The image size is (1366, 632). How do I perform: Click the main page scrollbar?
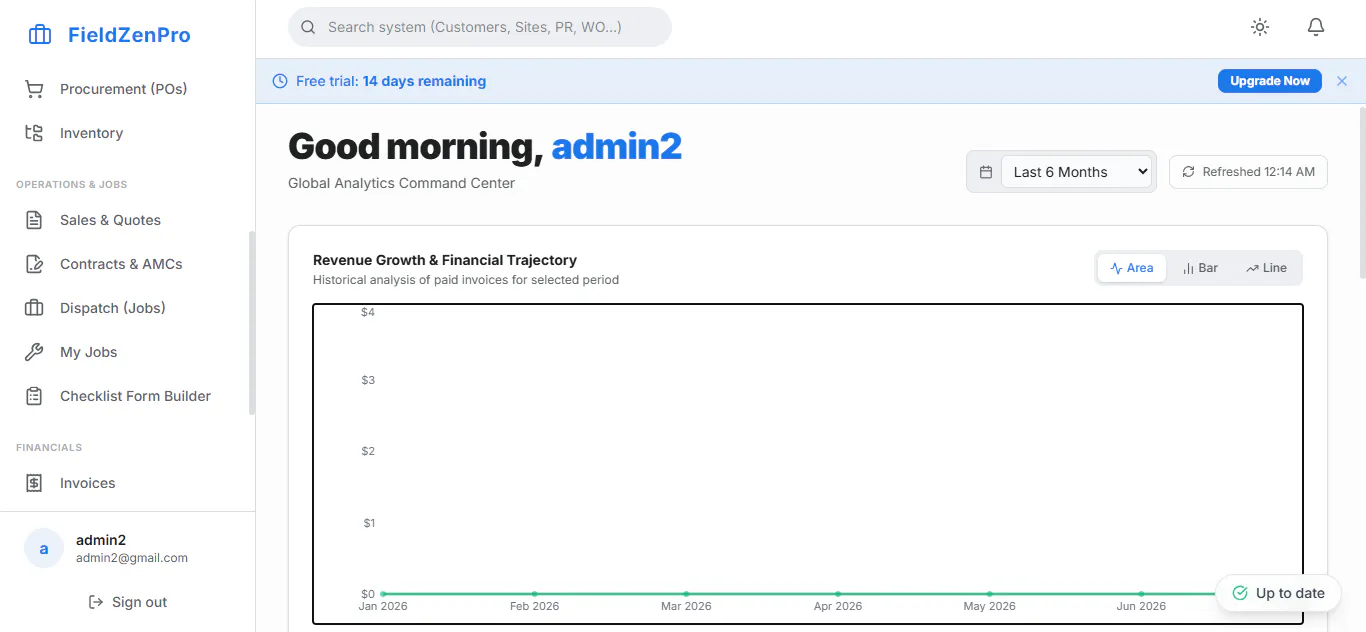(x=1362, y=193)
